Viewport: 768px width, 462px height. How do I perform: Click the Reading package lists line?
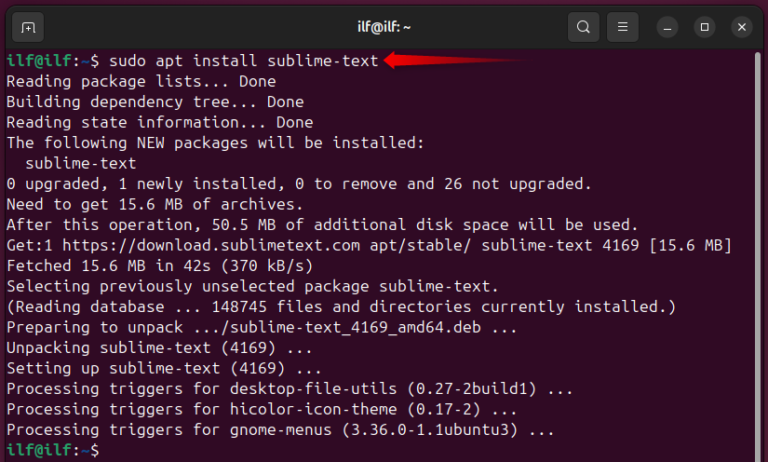point(141,81)
